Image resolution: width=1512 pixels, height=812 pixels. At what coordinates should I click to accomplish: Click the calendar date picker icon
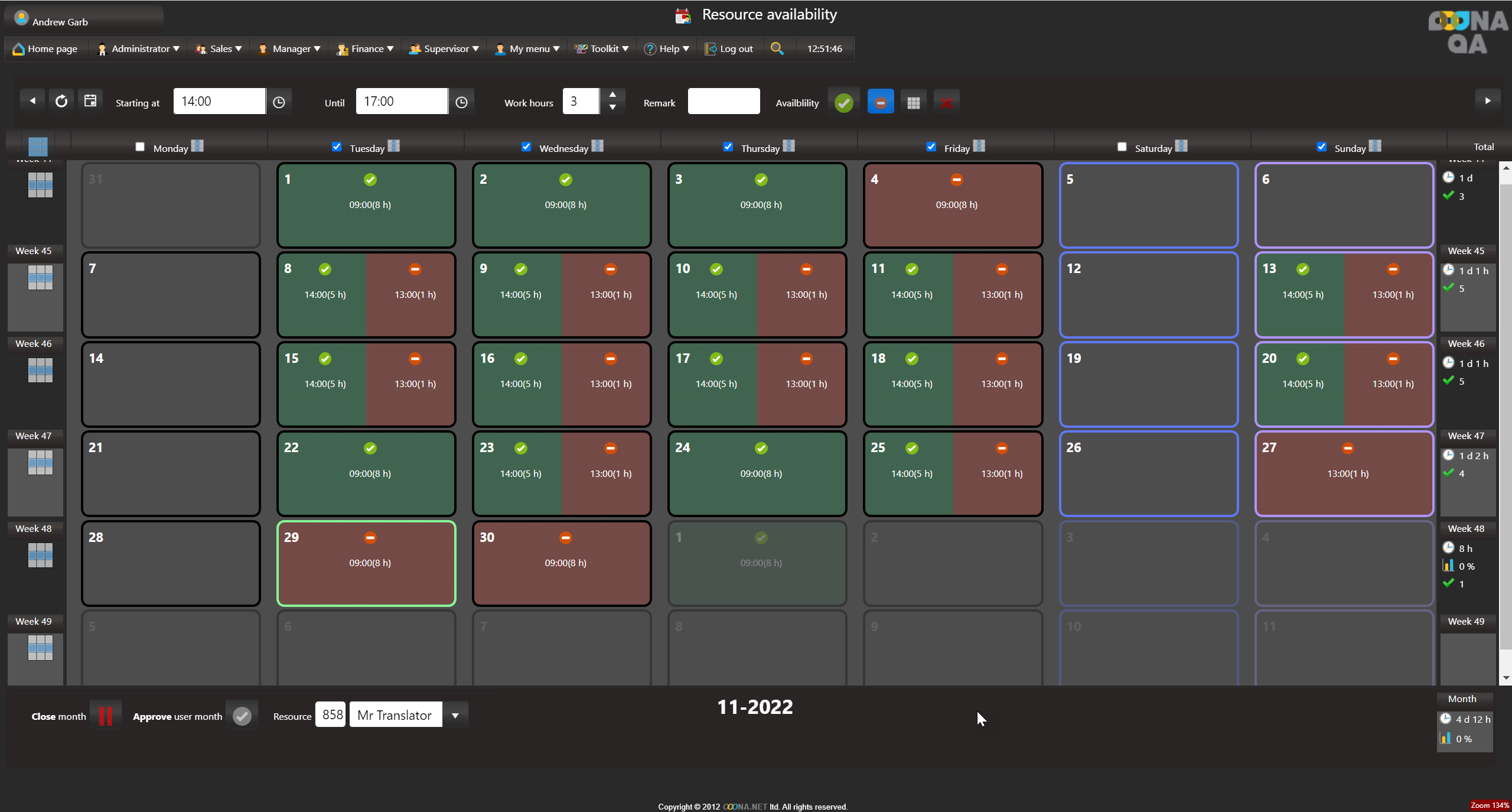(x=90, y=101)
